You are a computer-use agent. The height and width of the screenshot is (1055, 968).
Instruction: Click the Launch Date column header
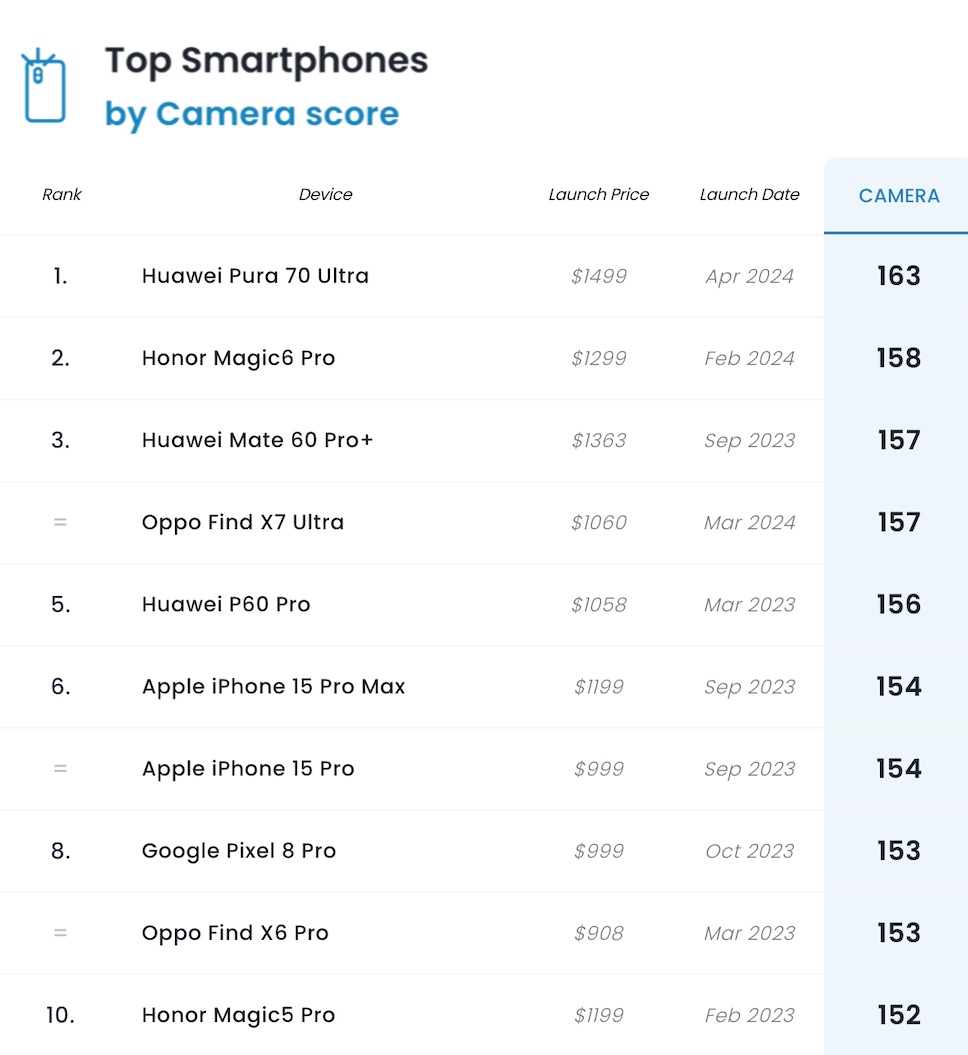[749, 195]
